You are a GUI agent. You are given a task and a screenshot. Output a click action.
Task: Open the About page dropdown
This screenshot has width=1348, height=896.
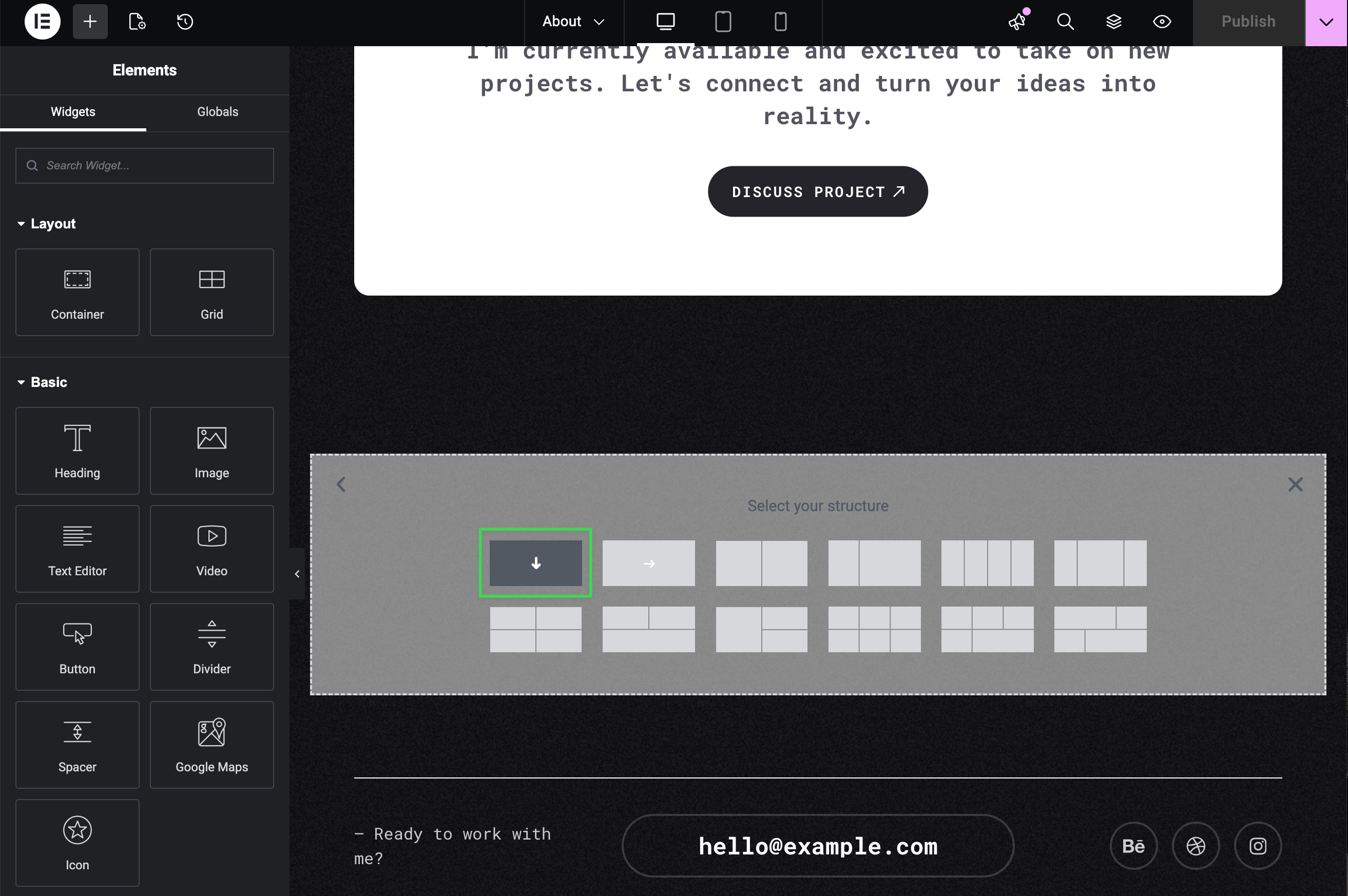[x=573, y=22]
